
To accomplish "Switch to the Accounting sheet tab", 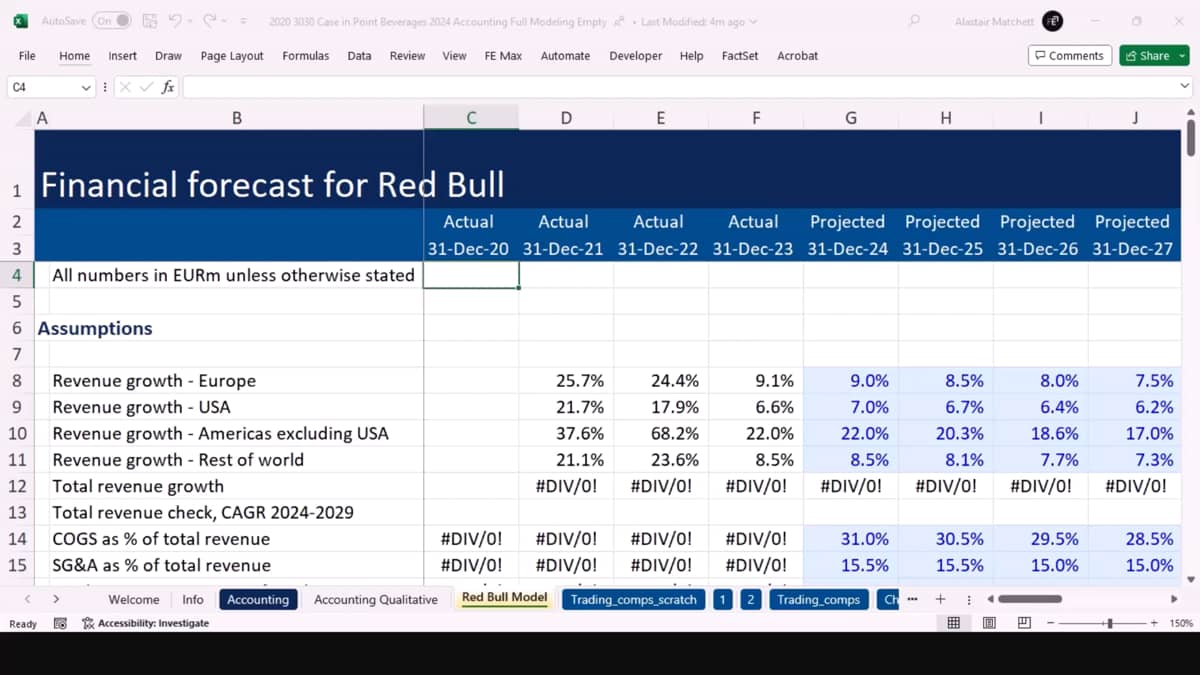I will coord(258,599).
